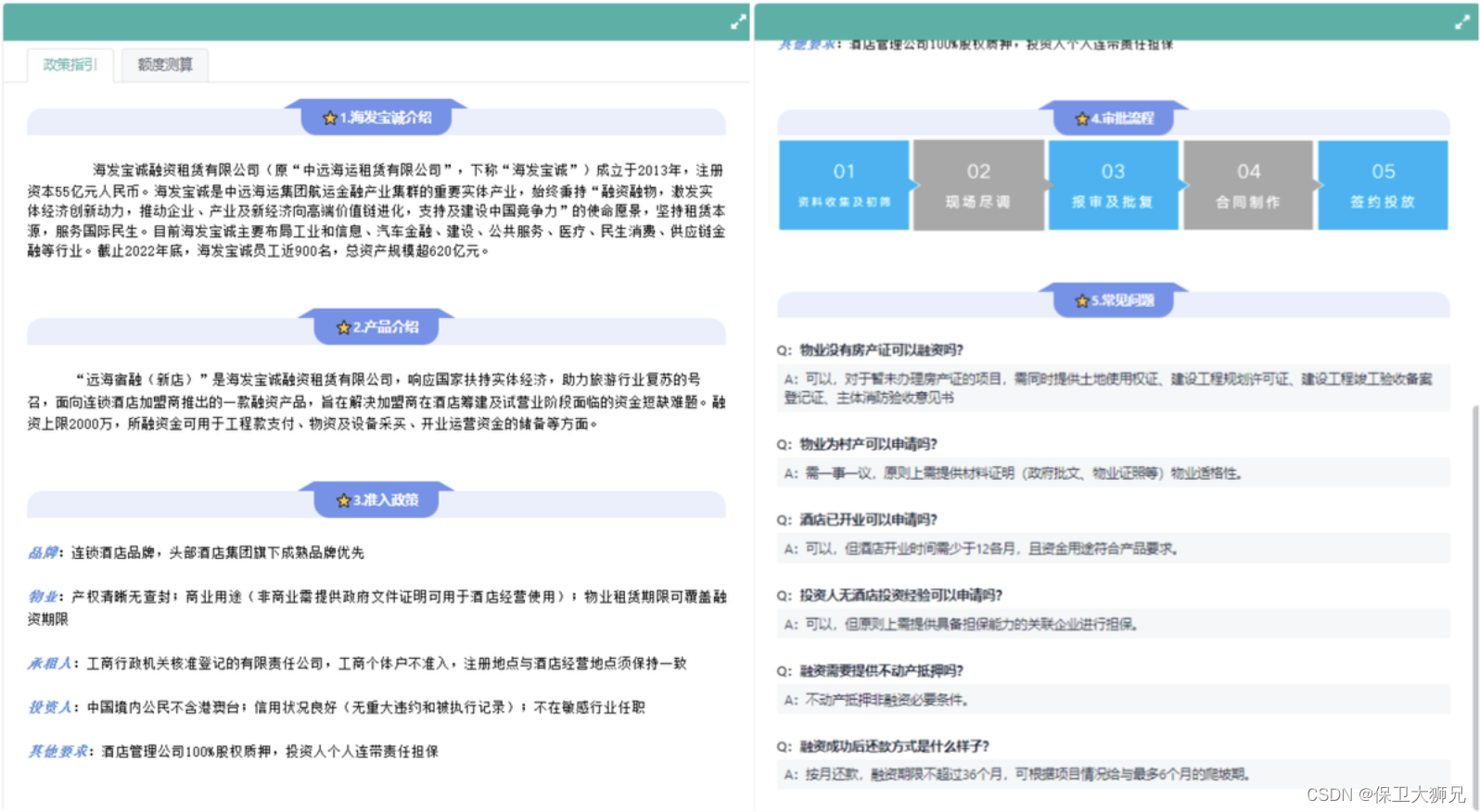Screen dimensions: 1480x812
Task: Click the star icon beside 3.准入政策
Action: [343, 501]
